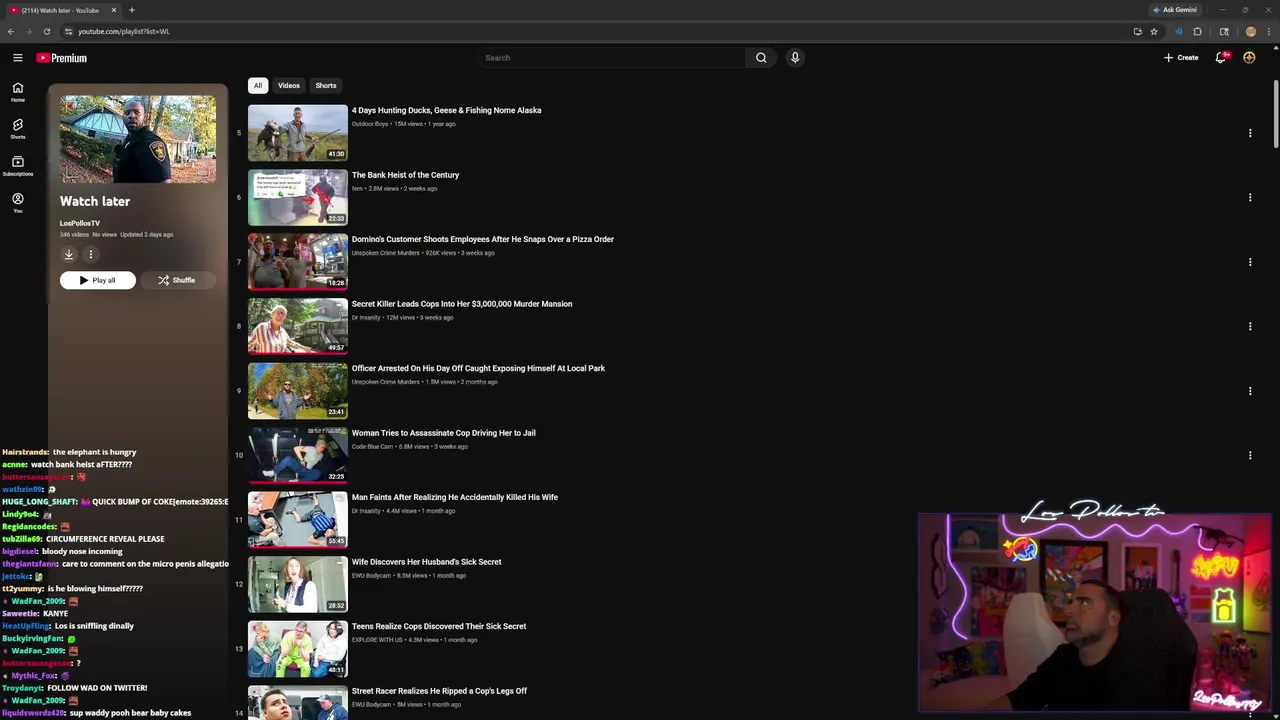The image size is (1280, 720).
Task: Click the Shuffle button
Action: click(177, 280)
